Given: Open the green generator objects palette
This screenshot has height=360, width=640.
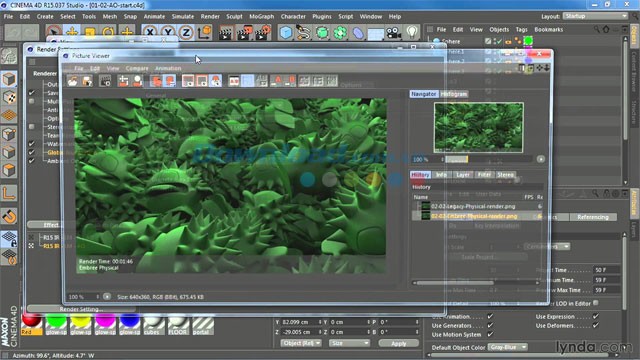Looking at the screenshot, I should click(322, 32).
